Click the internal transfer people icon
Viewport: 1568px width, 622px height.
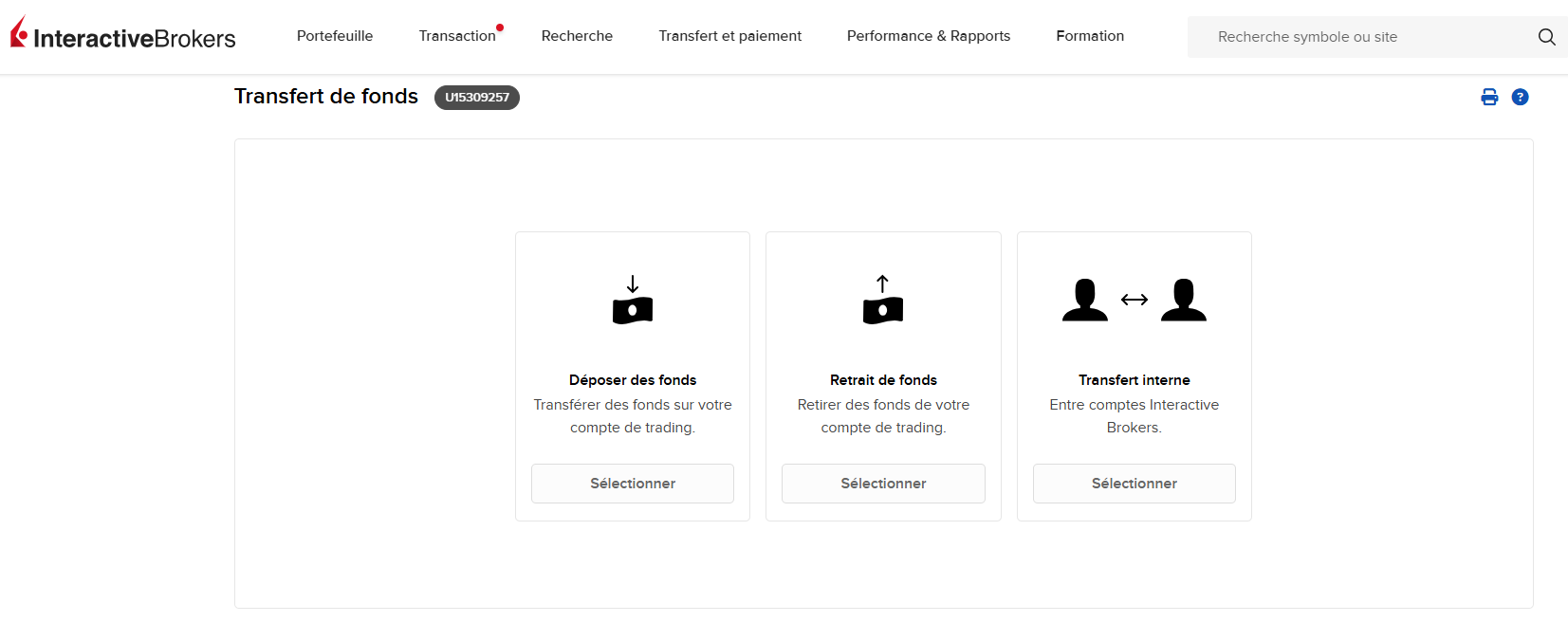1134,301
